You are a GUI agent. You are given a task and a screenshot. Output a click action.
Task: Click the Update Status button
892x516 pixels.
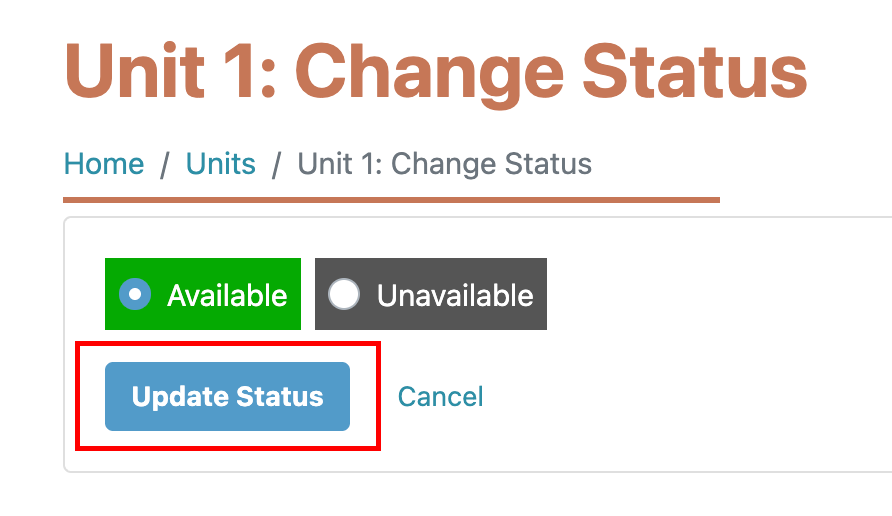[x=228, y=397]
